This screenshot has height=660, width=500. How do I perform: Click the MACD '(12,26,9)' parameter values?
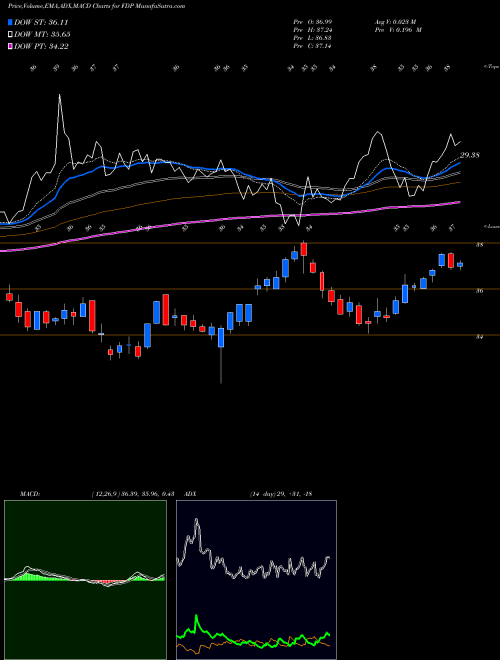[x=133, y=494]
